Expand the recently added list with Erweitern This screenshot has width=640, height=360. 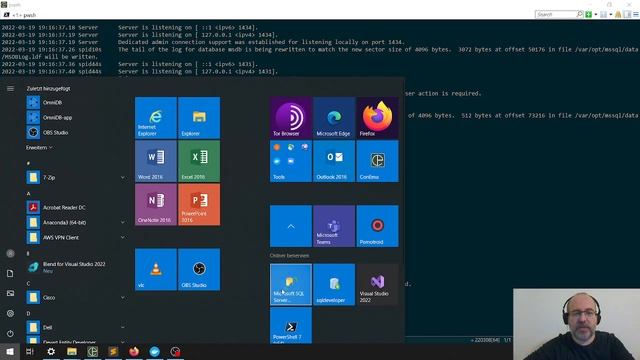[39, 148]
